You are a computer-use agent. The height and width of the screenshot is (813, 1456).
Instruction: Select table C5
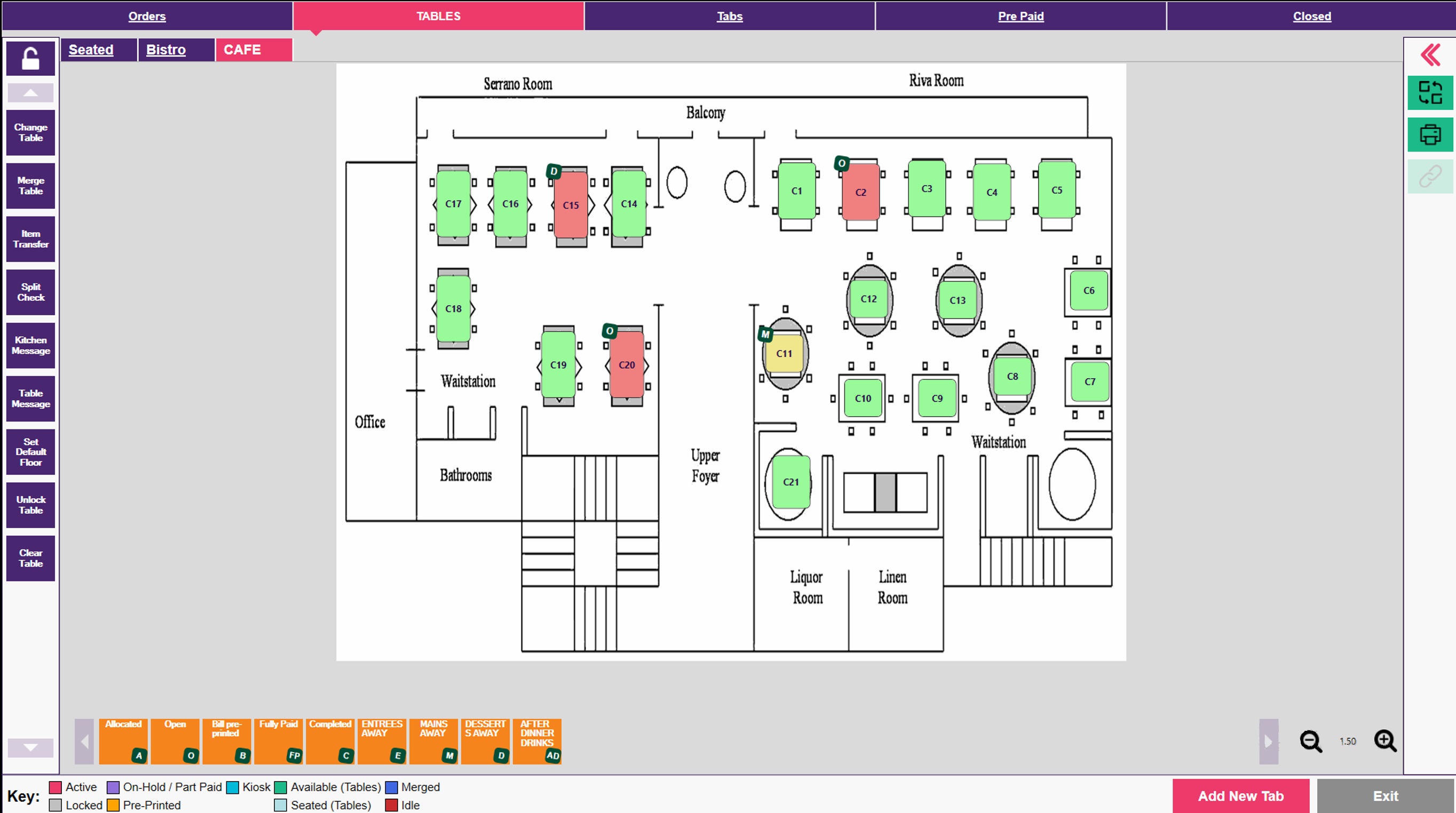click(1057, 190)
